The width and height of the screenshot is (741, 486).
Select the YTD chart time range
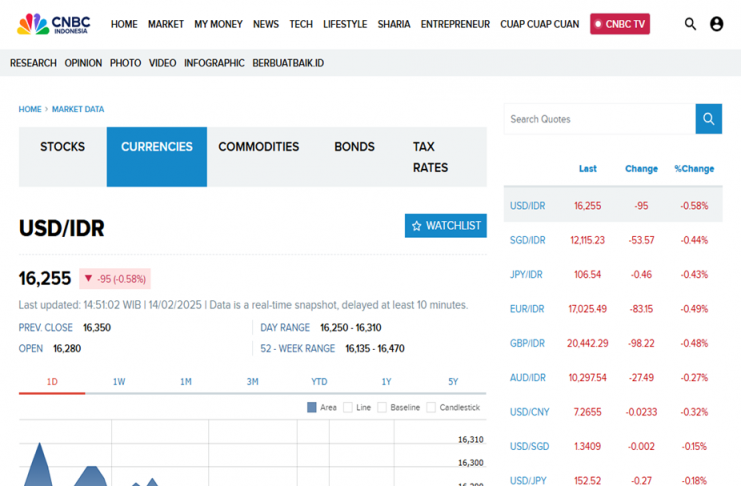click(319, 382)
